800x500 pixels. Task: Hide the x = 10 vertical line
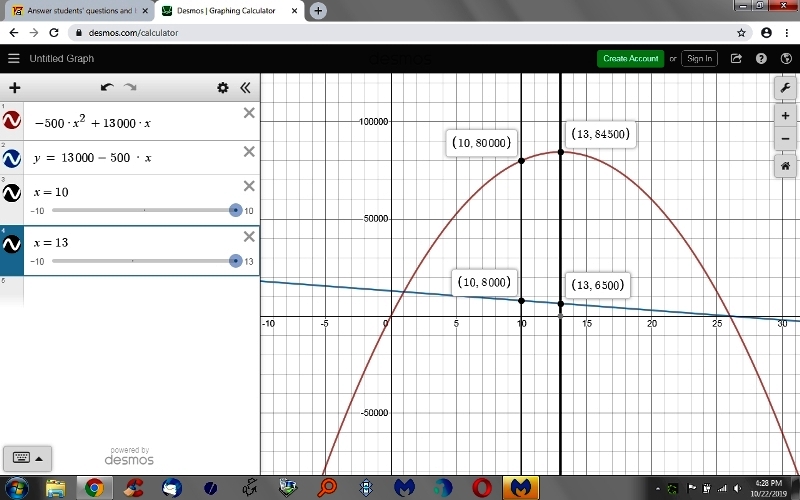(x=12, y=193)
